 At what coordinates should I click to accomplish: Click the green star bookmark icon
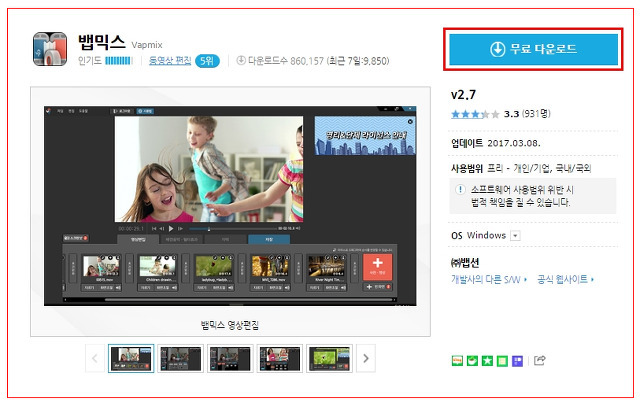(487, 361)
